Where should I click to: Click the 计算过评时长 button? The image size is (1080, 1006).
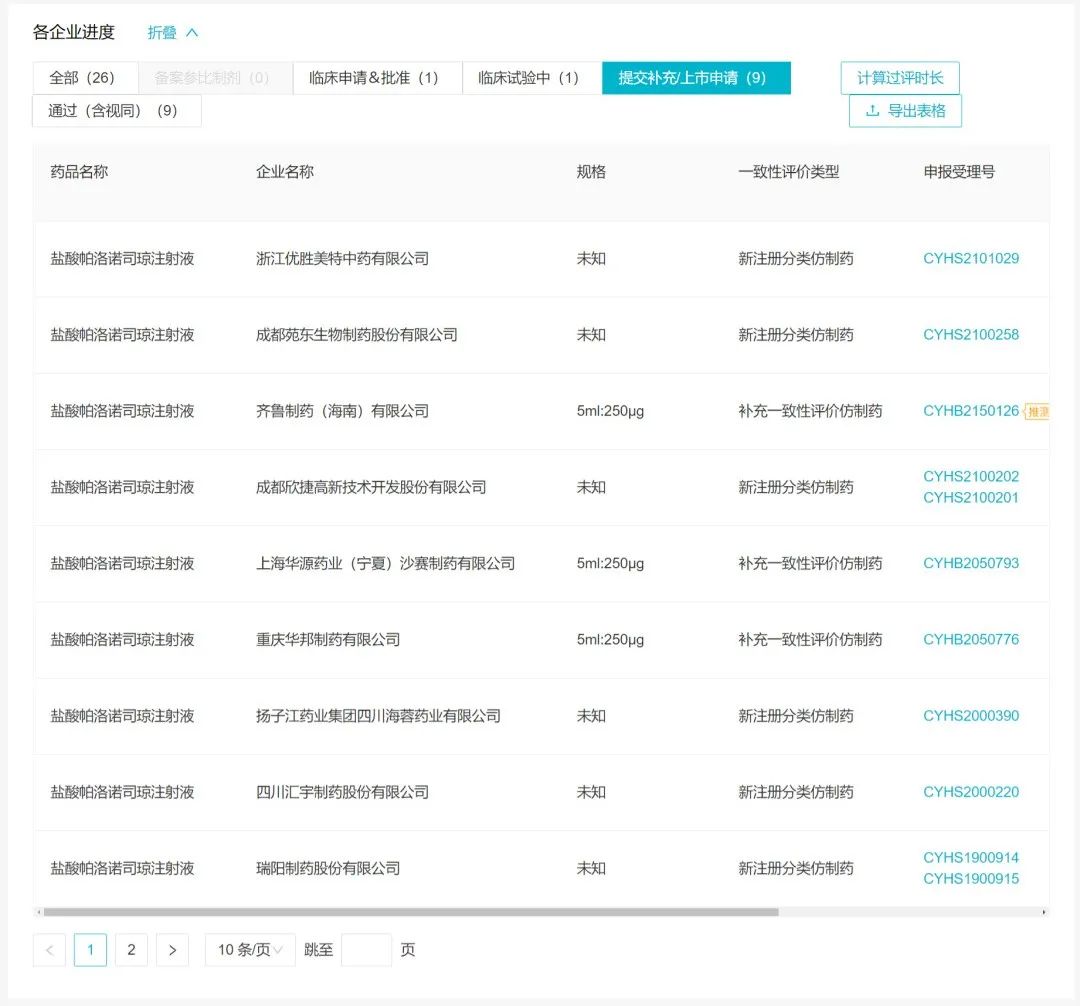click(899, 78)
